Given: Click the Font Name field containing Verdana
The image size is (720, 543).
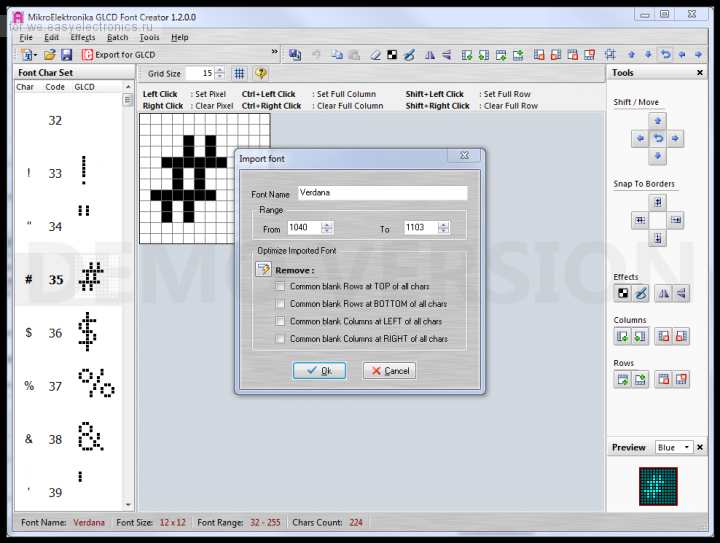Looking at the screenshot, I should click(x=381, y=193).
